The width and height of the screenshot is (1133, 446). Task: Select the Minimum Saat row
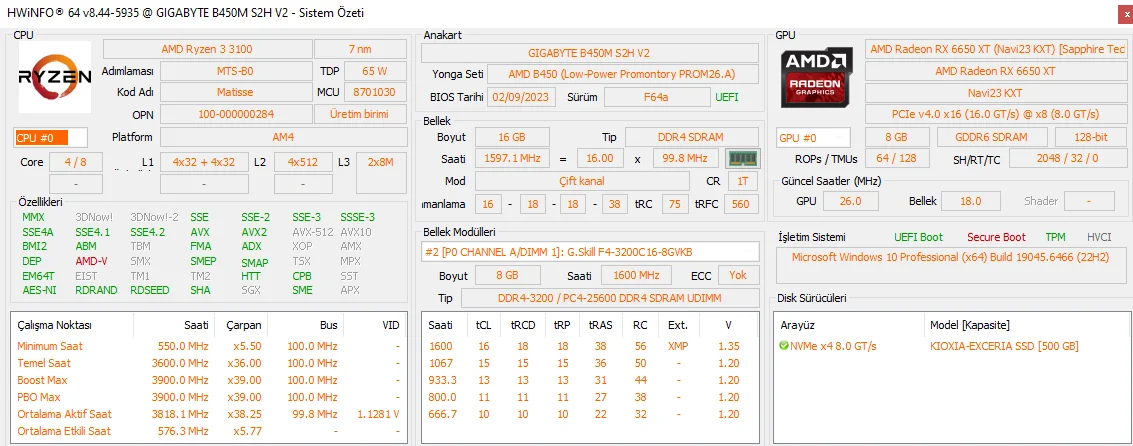pos(209,346)
